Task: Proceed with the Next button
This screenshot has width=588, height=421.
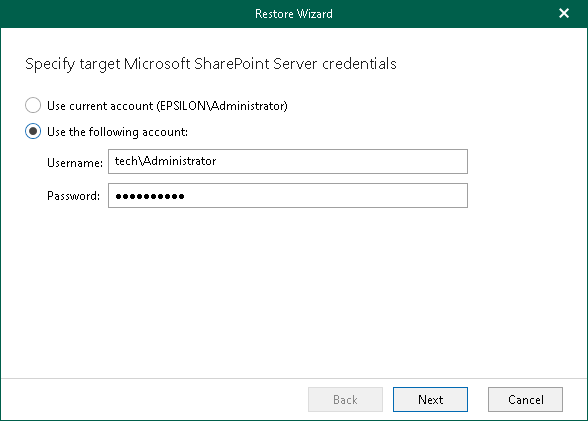Action: coord(430,400)
